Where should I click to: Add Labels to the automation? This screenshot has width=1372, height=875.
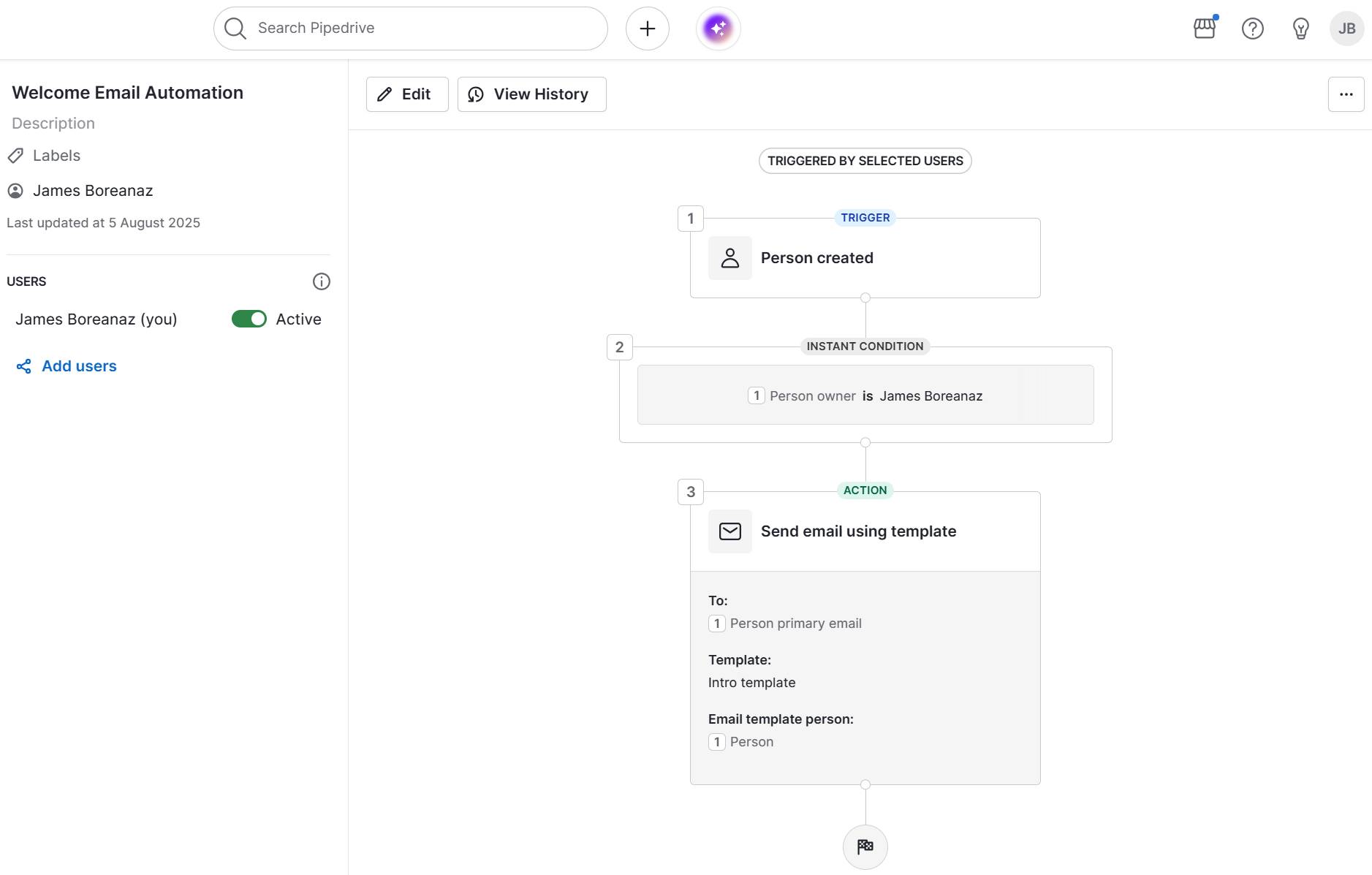coord(56,156)
